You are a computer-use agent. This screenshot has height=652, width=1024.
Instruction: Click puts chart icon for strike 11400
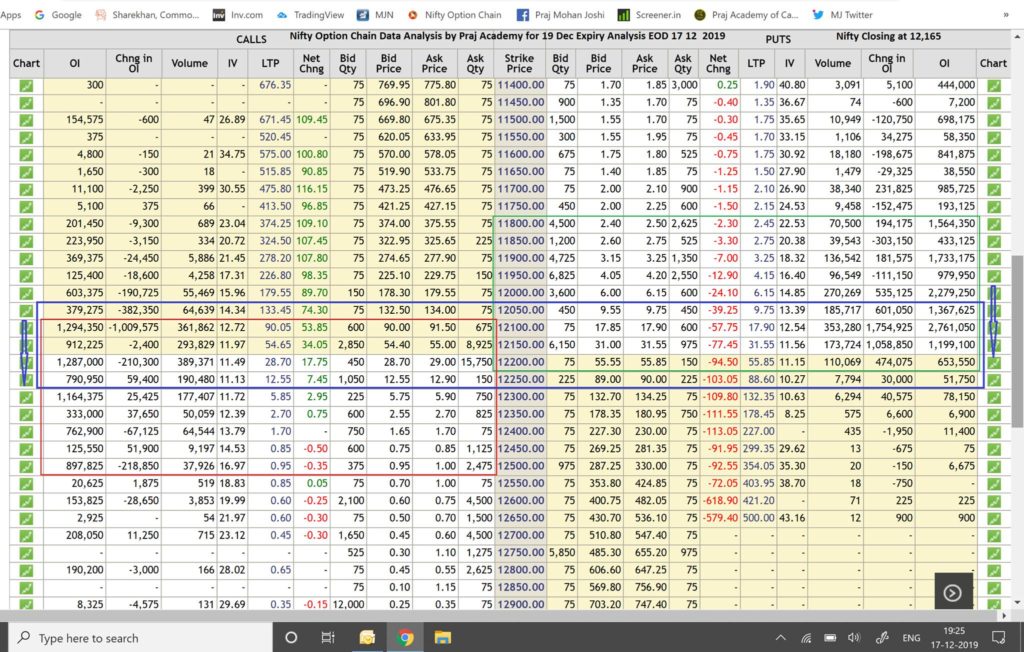pyautogui.click(x=993, y=86)
